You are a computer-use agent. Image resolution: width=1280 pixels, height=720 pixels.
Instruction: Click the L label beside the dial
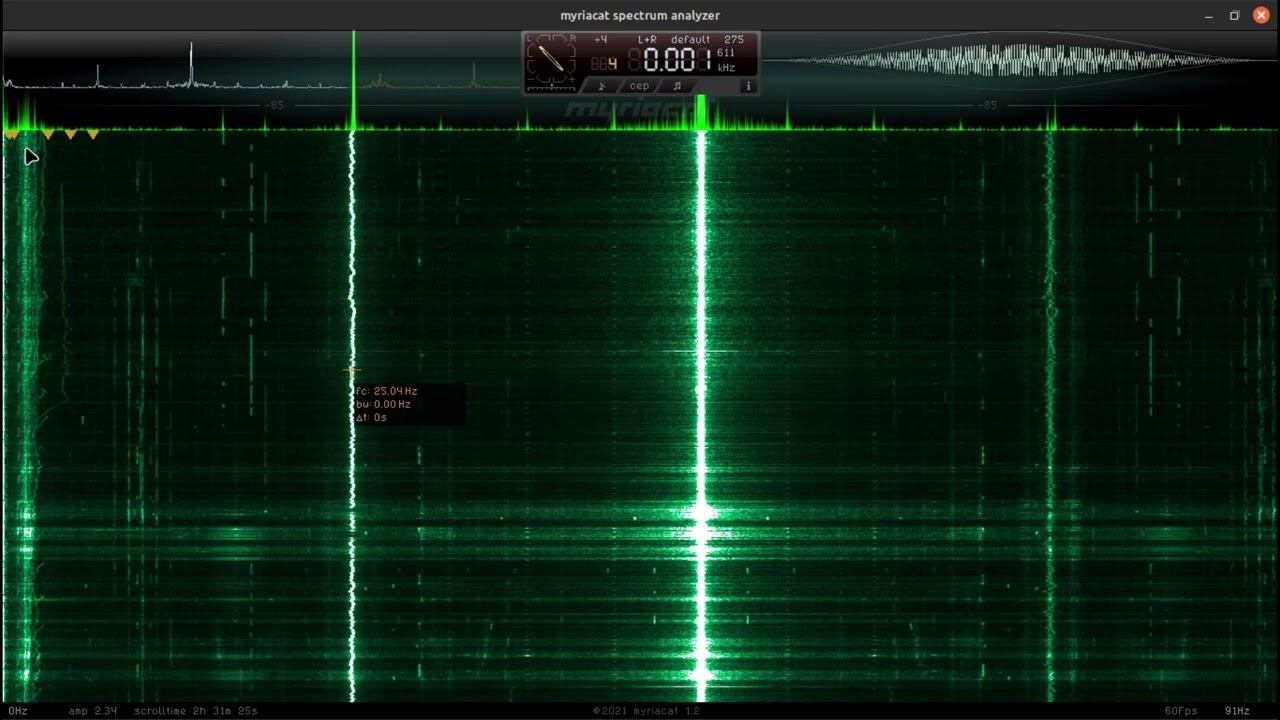tap(529, 38)
